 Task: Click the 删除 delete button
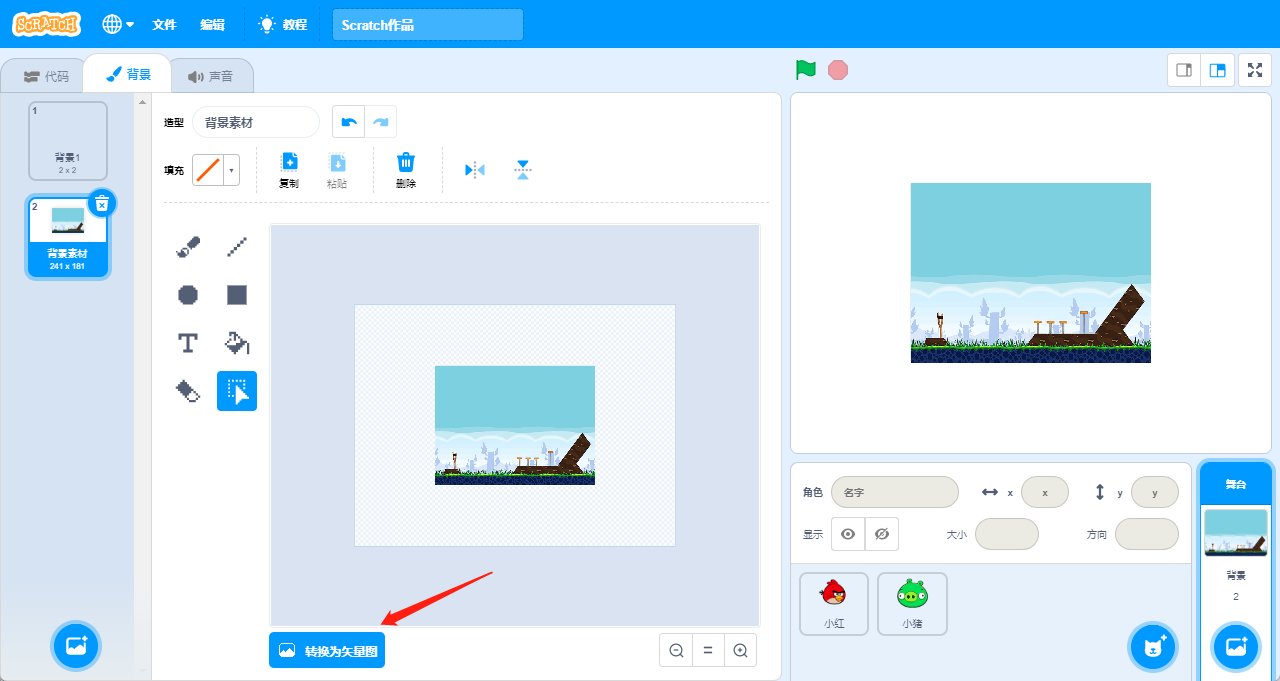[405, 170]
